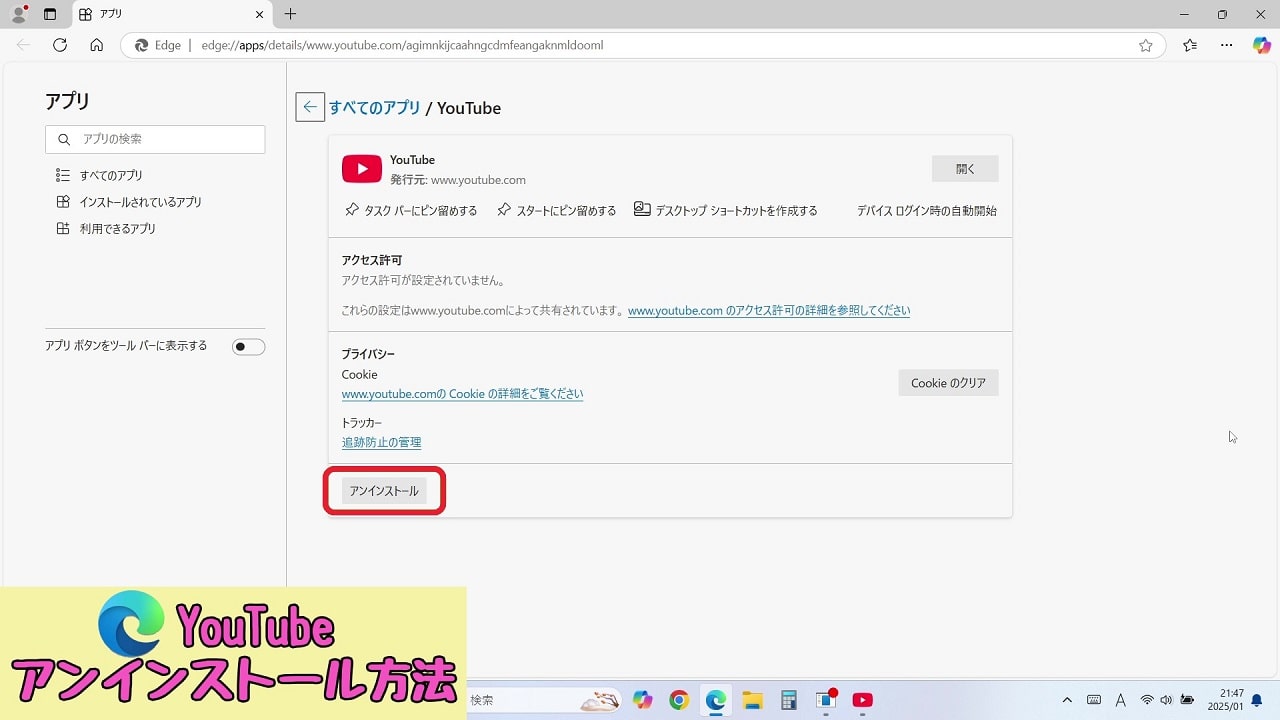
Task: Go back using the arrow beside すべてのアプリ
Action: pos(310,108)
